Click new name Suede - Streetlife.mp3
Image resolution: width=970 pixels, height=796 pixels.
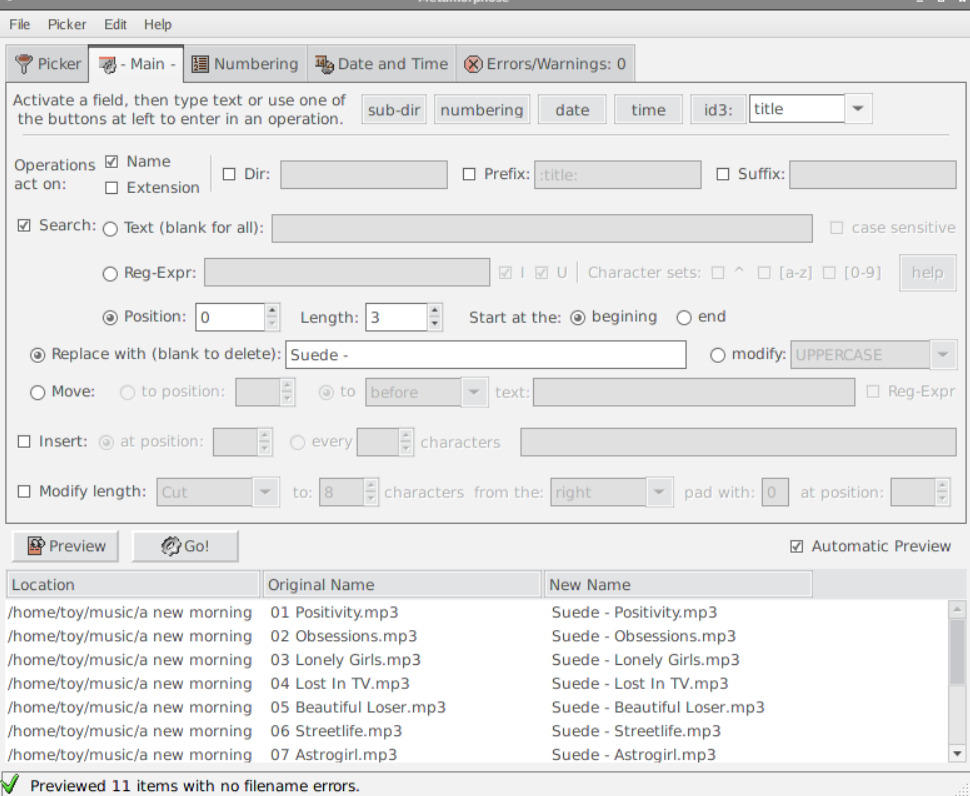pyautogui.click(x=636, y=731)
